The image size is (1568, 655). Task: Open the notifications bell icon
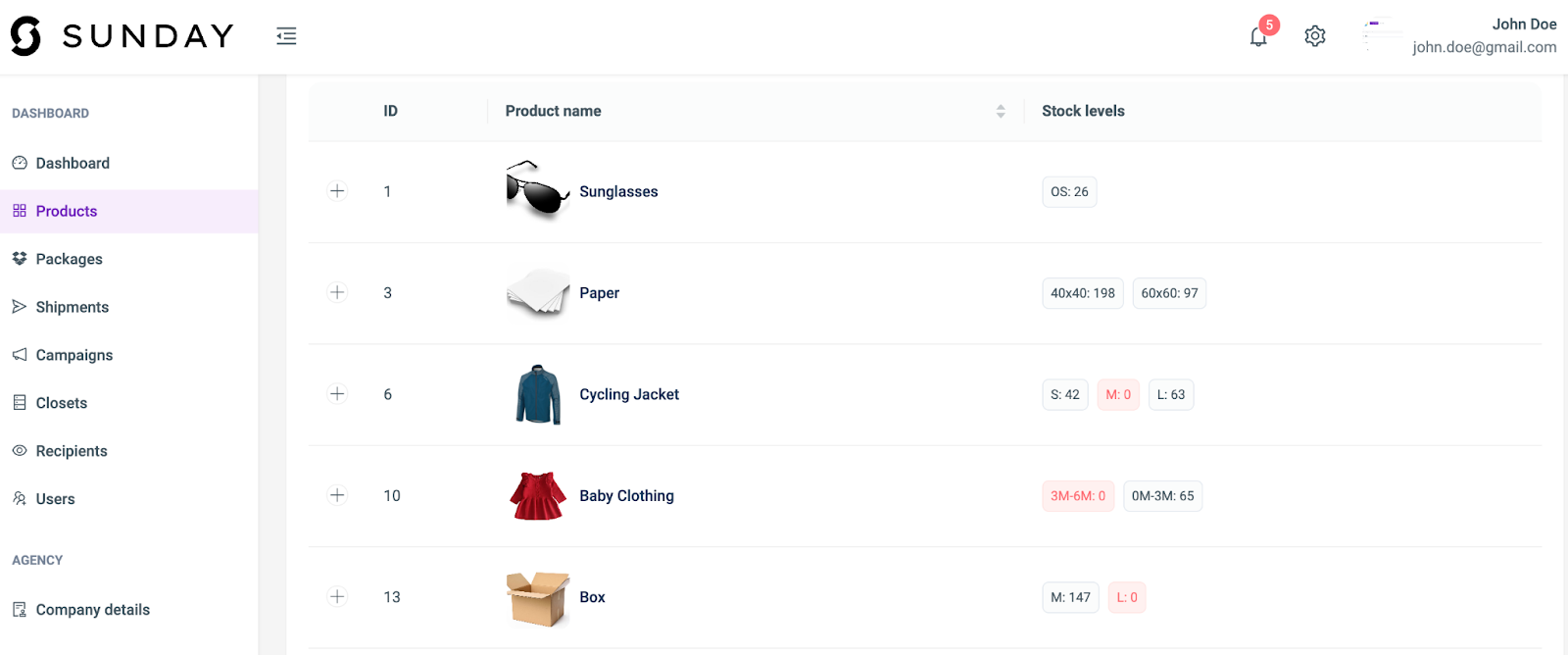pos(1258,37)
